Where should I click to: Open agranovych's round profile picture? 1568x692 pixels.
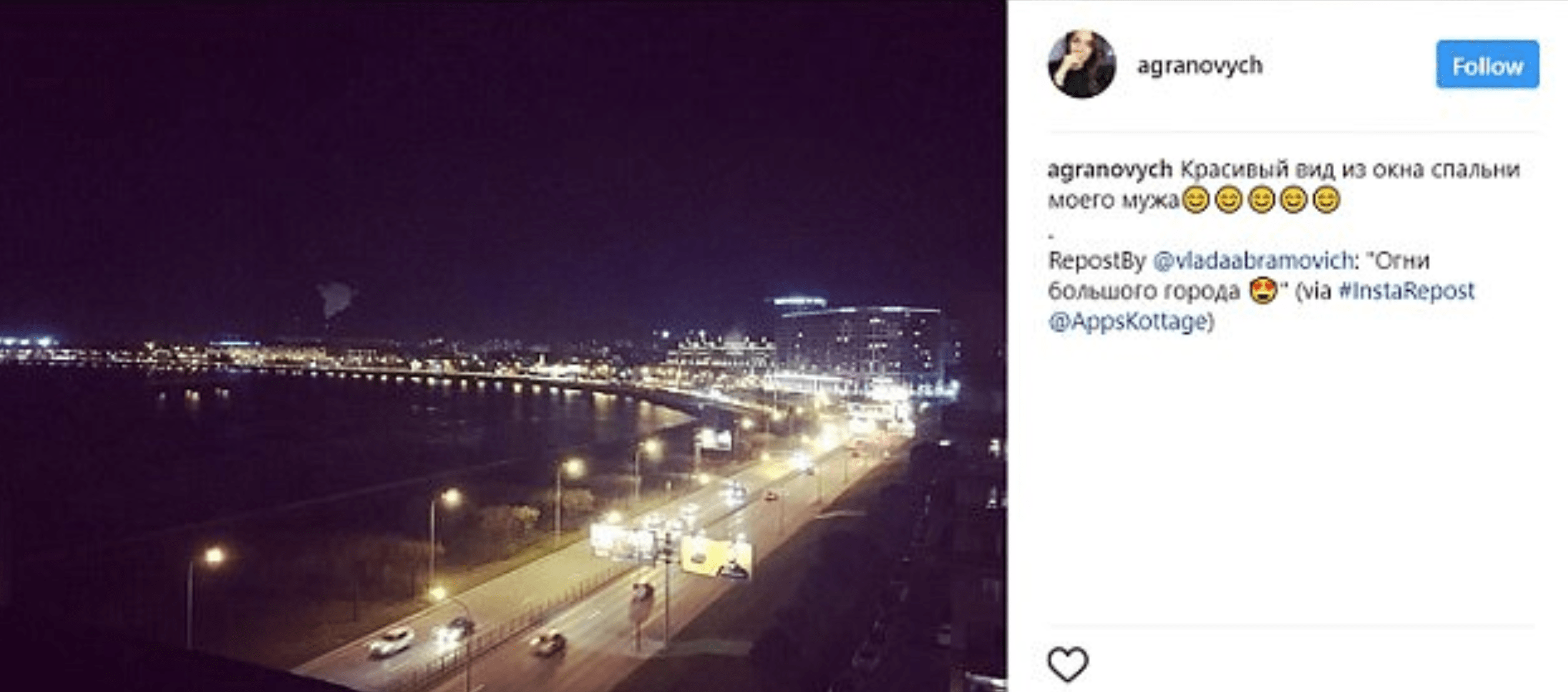pyautogui.click(x=1081, y=64)
